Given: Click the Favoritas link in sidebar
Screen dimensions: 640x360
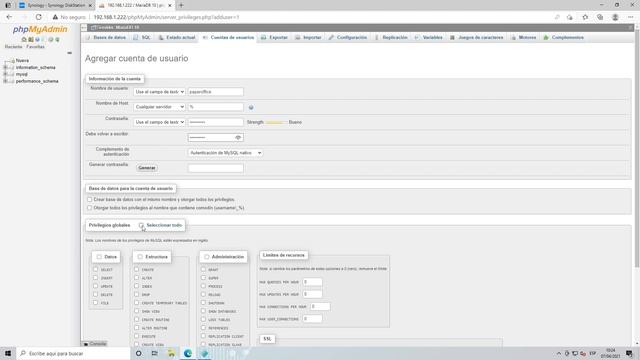Looking at the screenshot, I should pyautogui.click(x=36, y=47).
